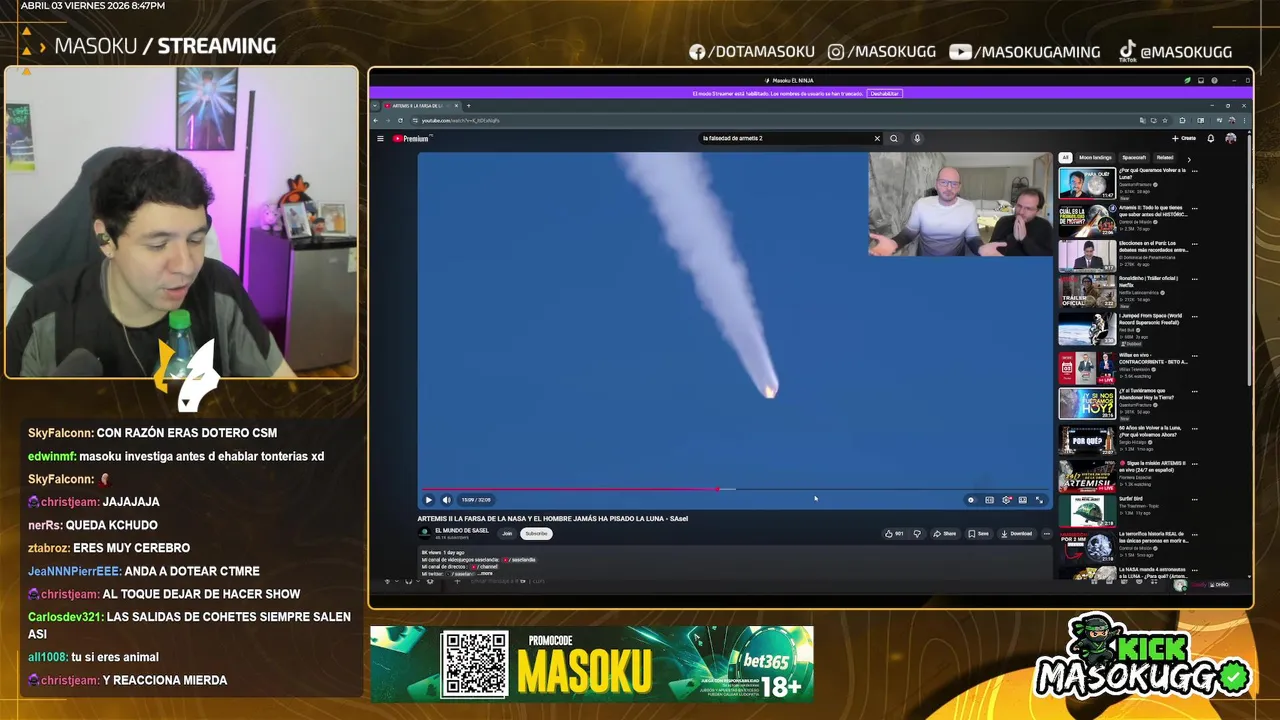Open options menu for I Jumped From Space
This screenshot has width=1280, height=720.
click(1194, 316)
